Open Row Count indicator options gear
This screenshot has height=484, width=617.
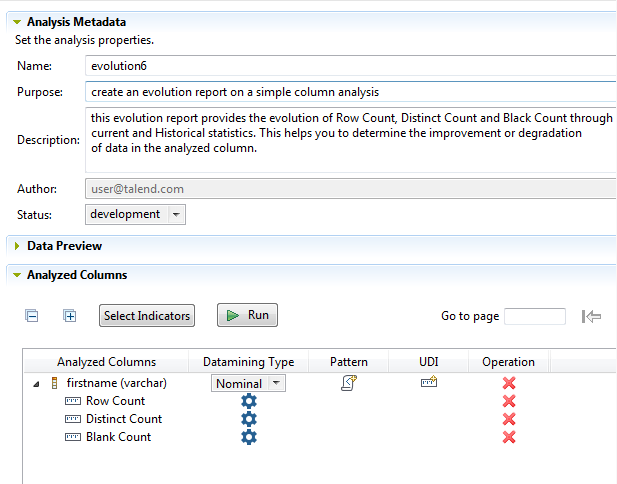[249, 401]
